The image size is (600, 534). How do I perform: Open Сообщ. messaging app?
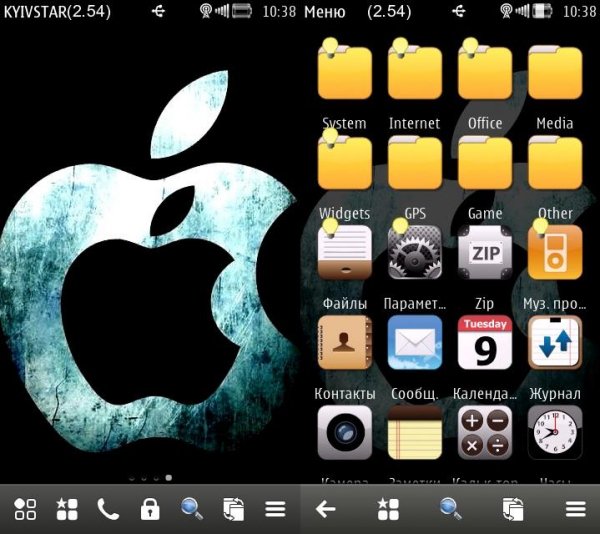pos(415,342)
